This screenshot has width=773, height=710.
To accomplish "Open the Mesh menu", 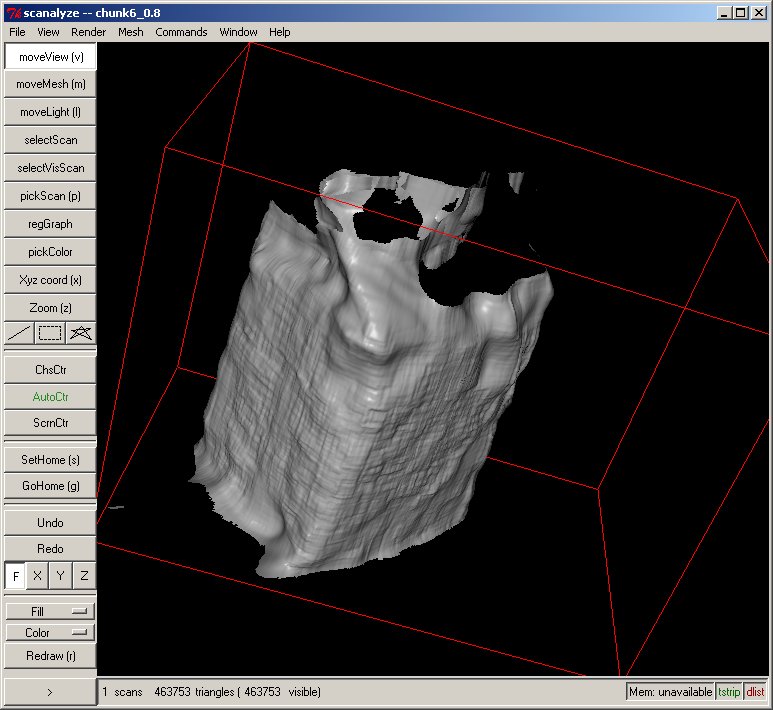I will point(130,32).
